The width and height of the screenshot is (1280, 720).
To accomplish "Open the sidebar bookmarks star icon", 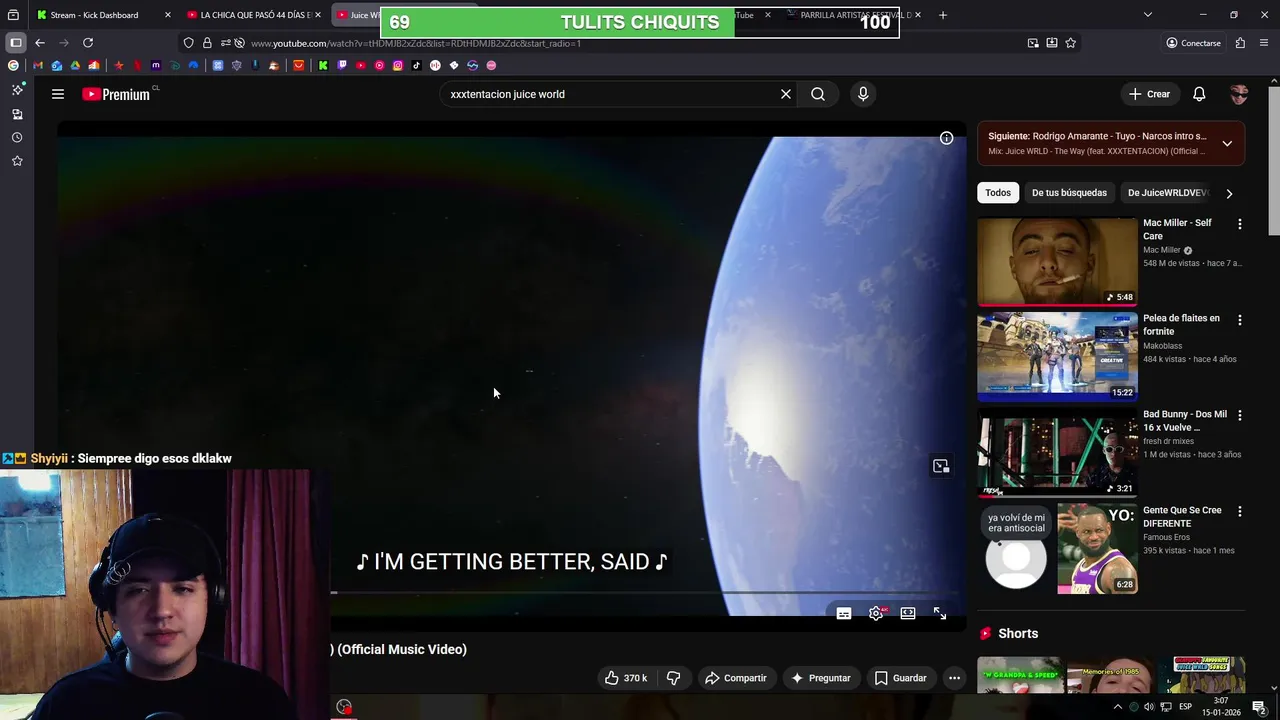I will 17,161.
